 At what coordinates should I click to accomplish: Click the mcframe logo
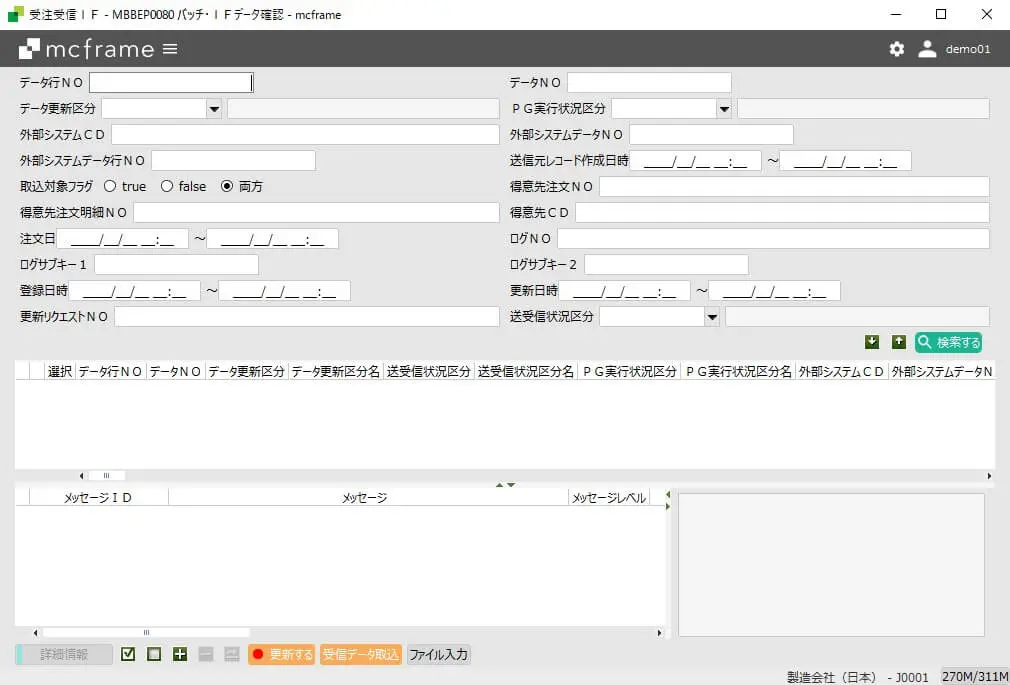point(87,49)
